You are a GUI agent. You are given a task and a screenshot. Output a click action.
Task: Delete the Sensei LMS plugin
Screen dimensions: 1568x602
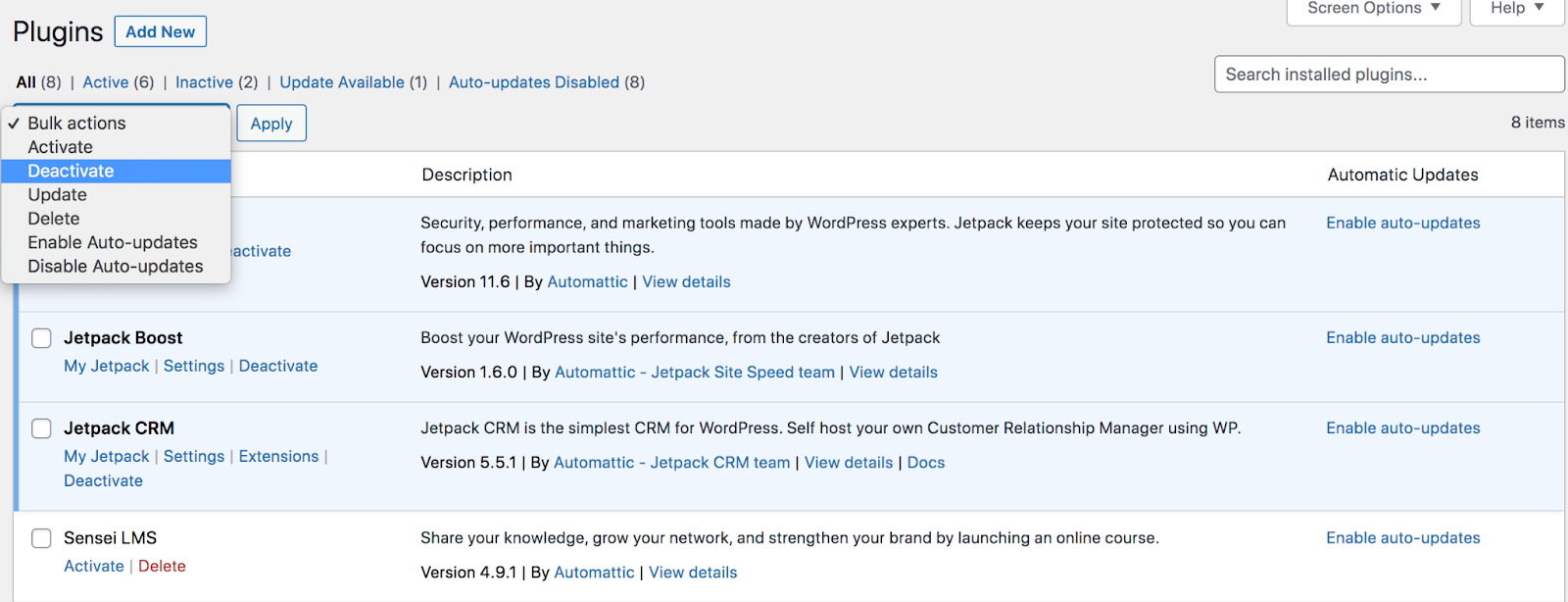coord(162,566)
